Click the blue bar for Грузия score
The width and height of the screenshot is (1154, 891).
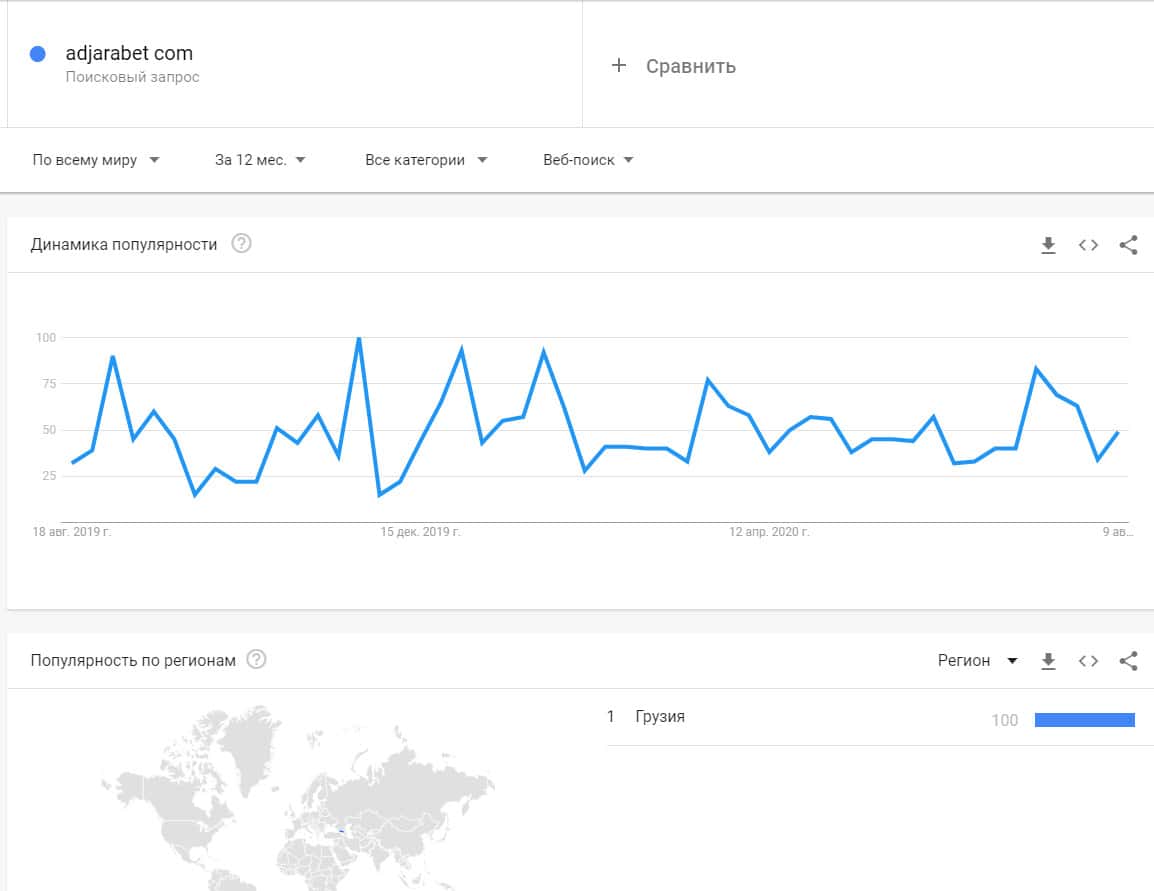[x=1084, y=720]
